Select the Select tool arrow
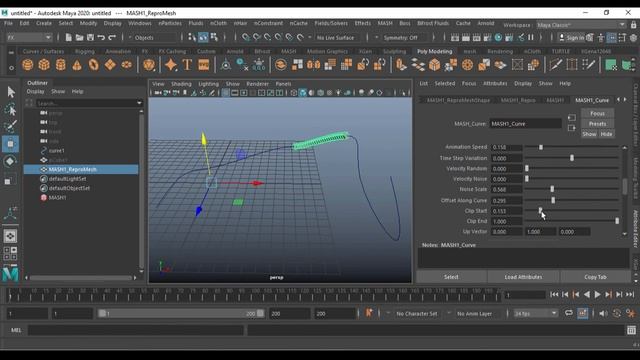 coord(11,92)
